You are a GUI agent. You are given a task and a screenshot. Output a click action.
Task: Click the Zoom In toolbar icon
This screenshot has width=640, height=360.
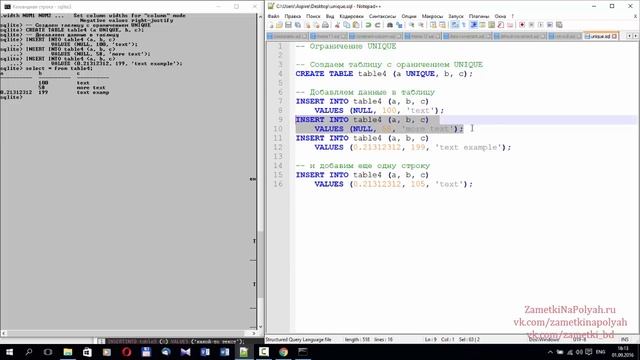point(411,25)
